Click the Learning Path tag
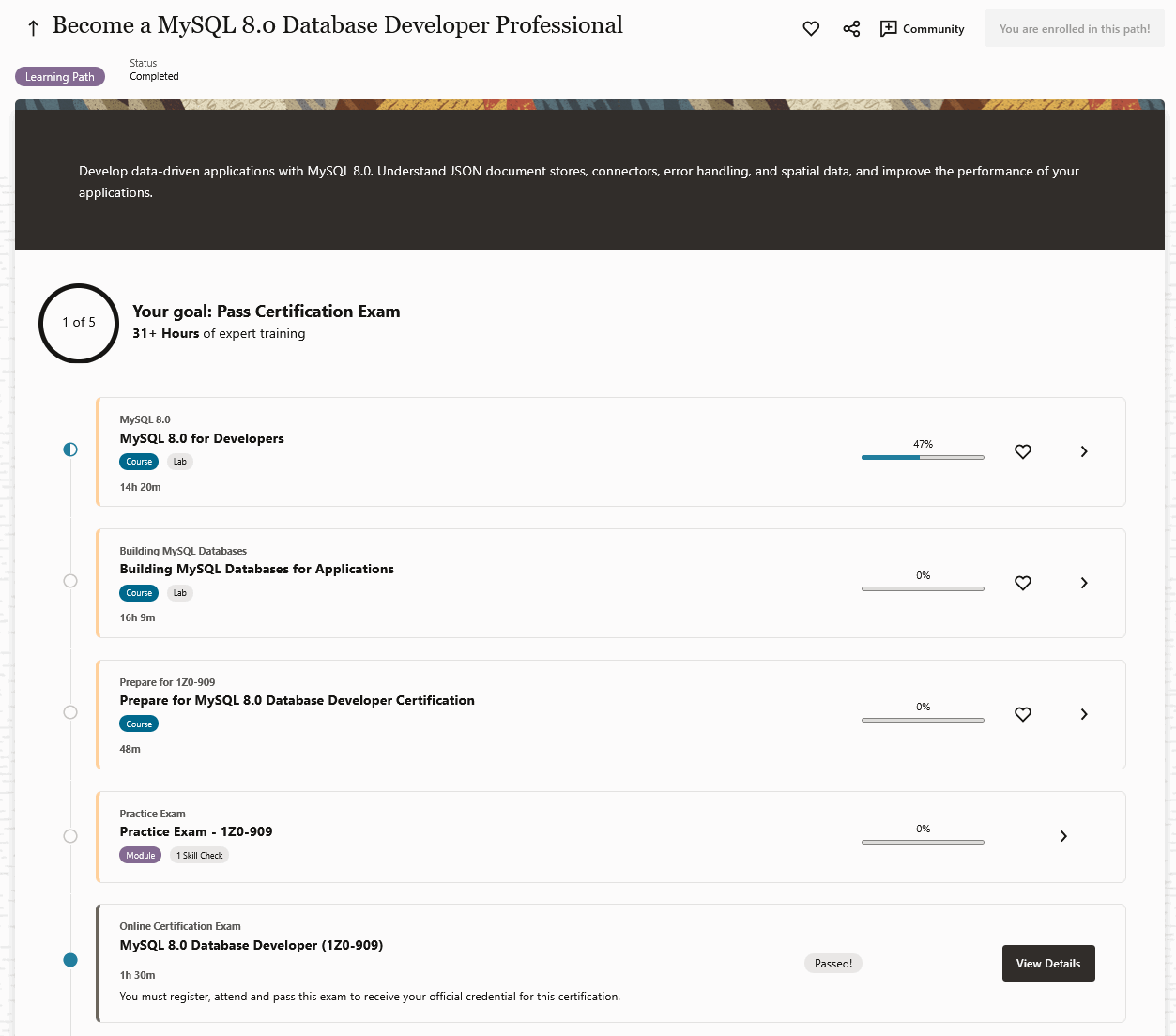This screenshot has height=1036, width=1176. click(x=60, y=77)
